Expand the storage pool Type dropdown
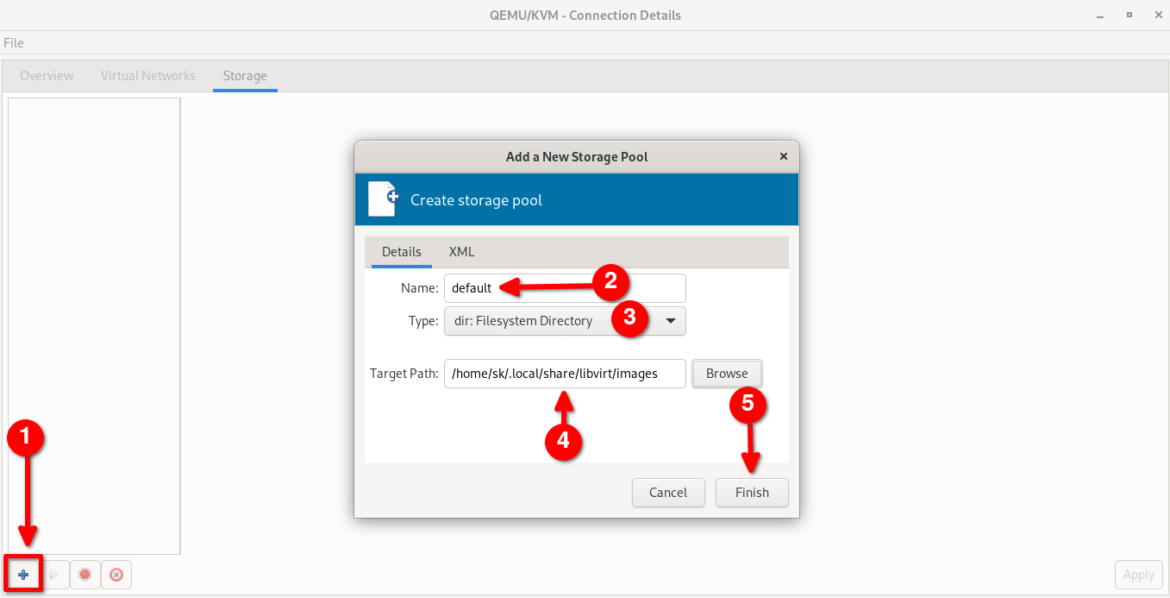 click(671, 321)
